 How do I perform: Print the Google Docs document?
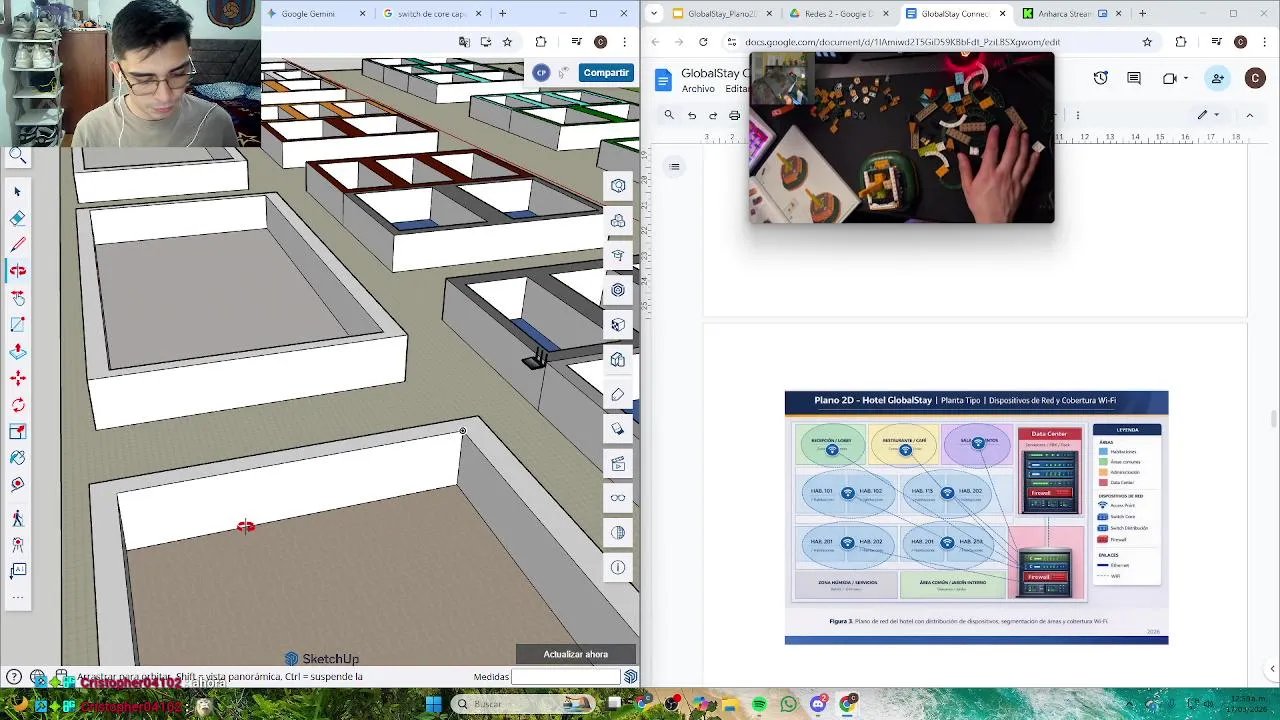pyautogui.click(x=734, y=115)
